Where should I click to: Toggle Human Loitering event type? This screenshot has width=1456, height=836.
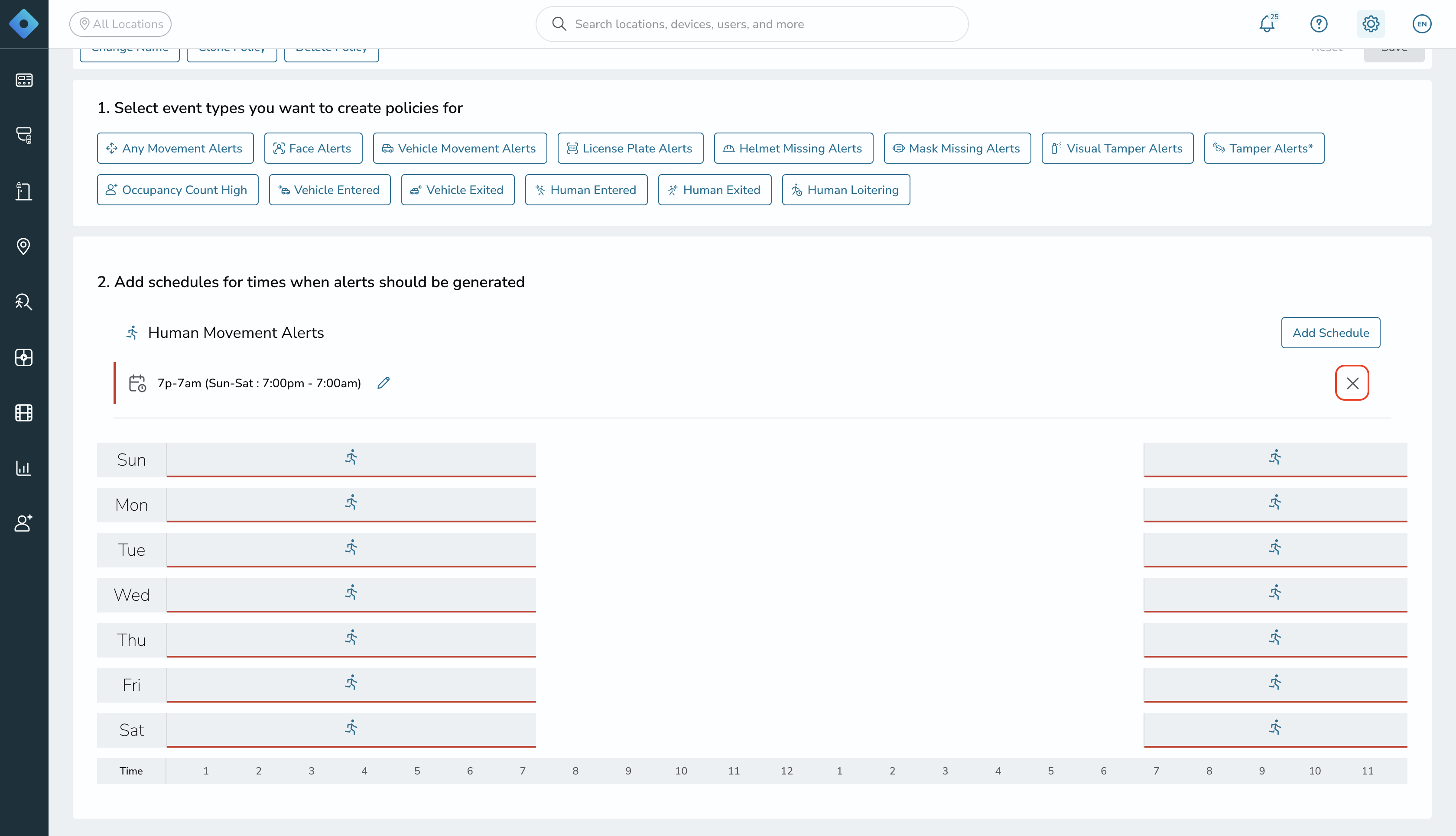coord(846,190)
